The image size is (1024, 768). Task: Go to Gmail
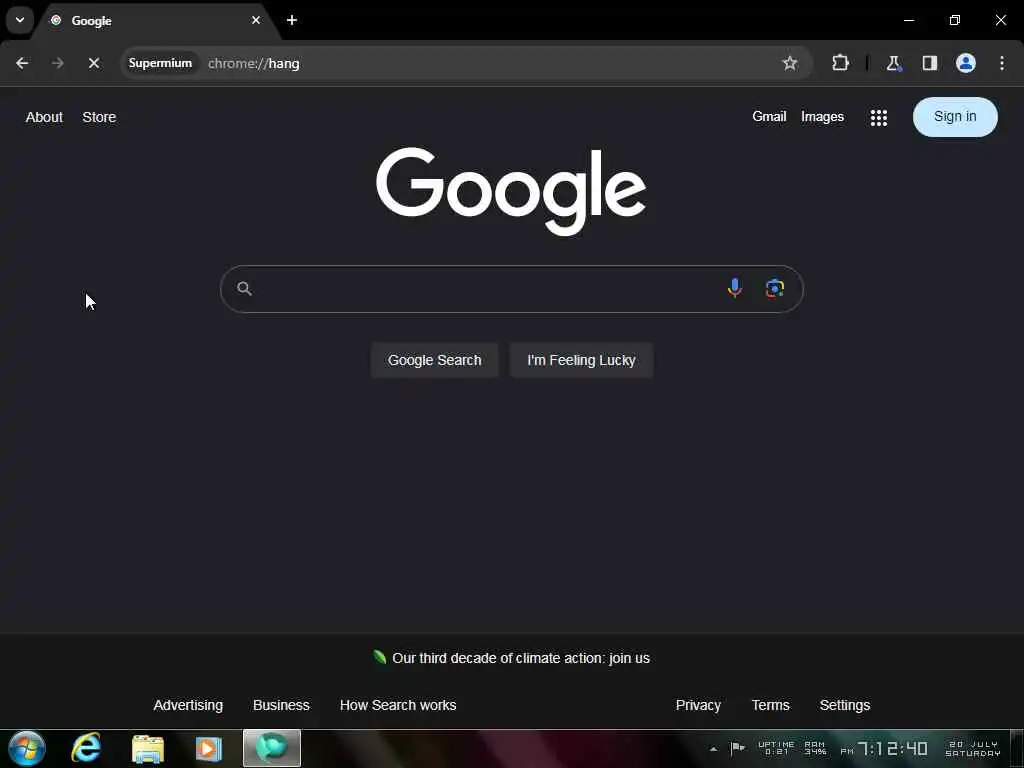click(x=769, y=116)
